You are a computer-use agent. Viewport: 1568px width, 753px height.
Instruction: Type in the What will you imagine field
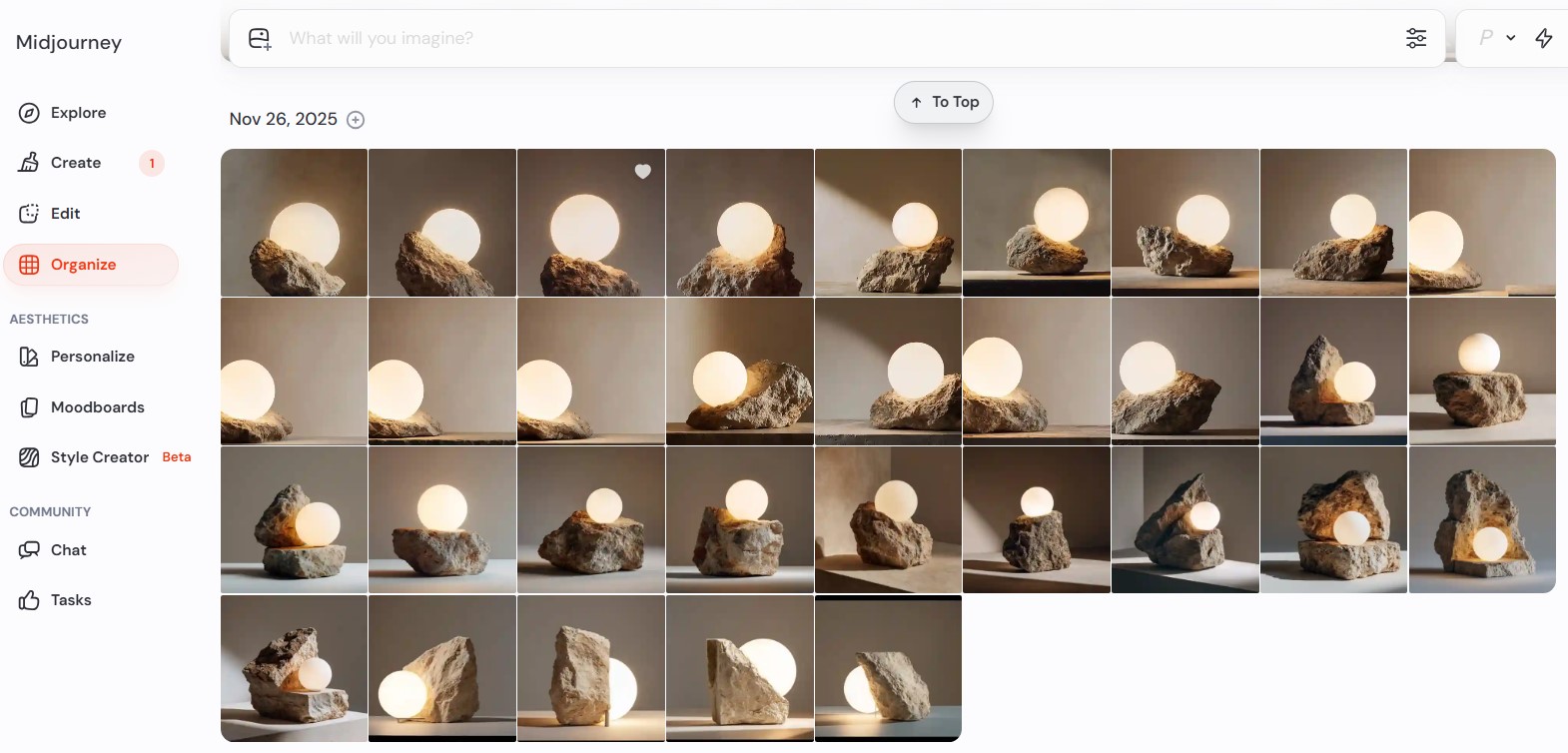(799, 39)
